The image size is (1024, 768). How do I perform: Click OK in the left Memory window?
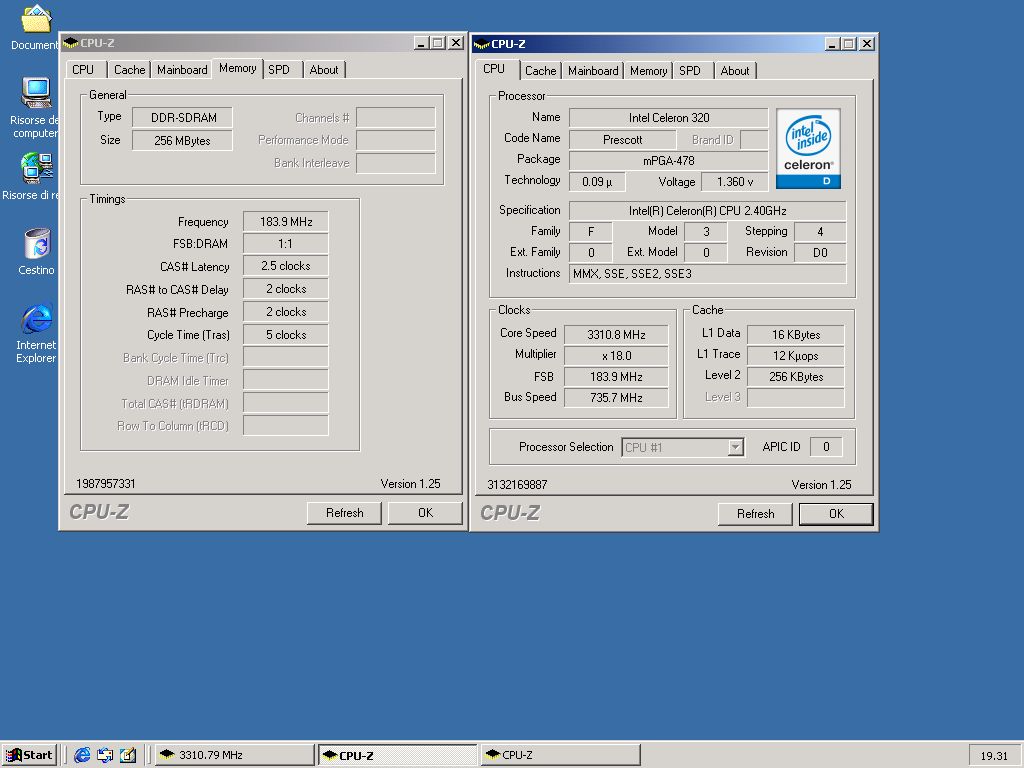tap(425, 513)
